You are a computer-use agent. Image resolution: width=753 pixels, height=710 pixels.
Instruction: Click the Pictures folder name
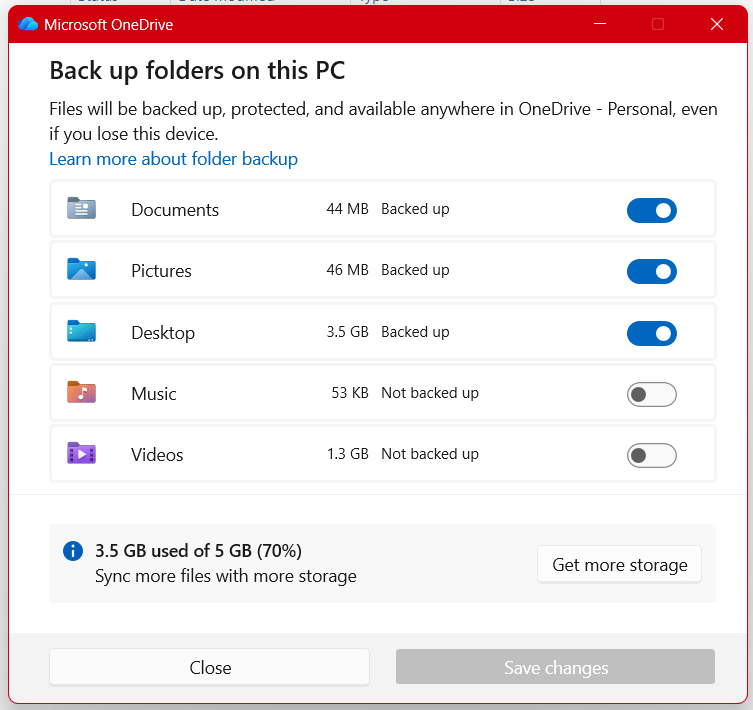pos(161,271)
